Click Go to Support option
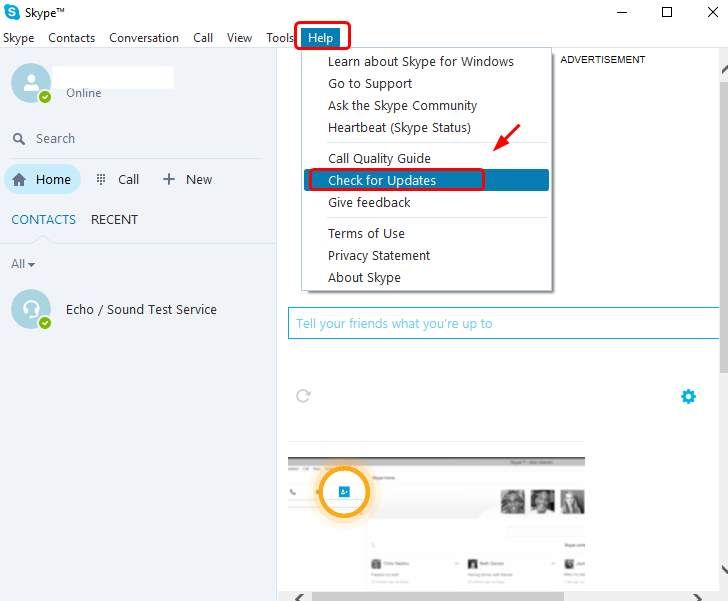728x601 pixels. point(370,84)
